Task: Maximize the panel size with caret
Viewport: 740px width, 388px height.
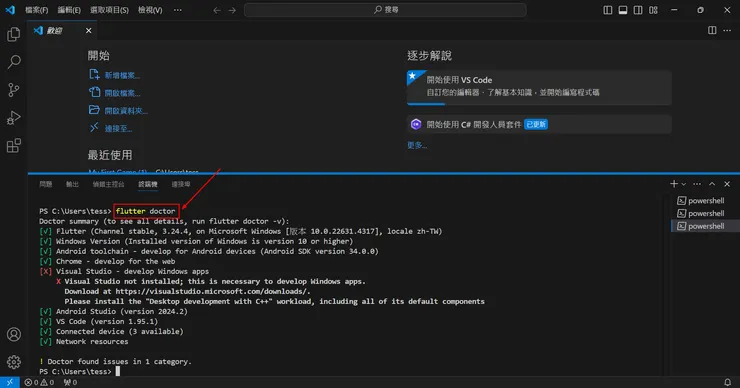Action: click(712, 184)
